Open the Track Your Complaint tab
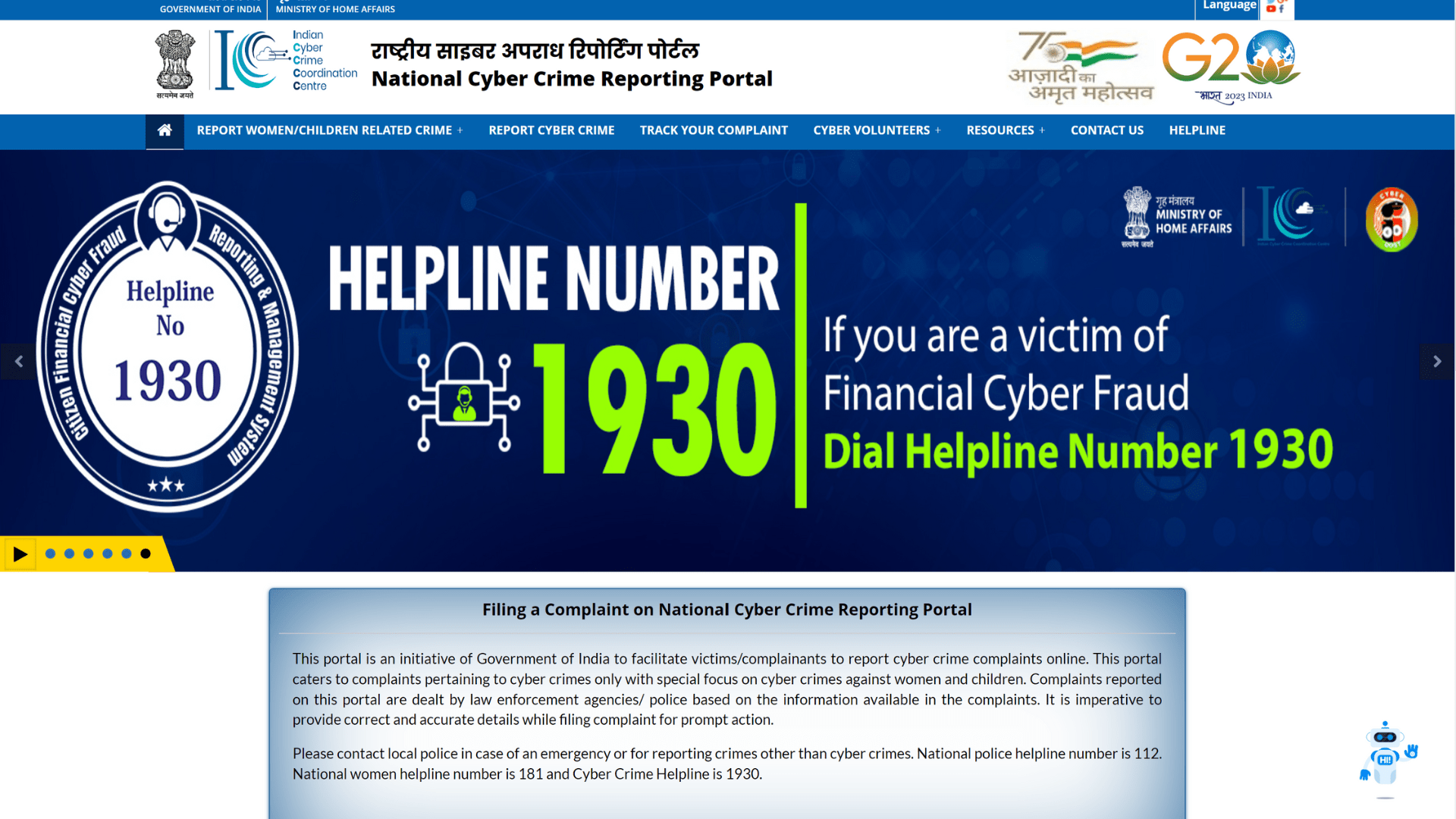 [x=714, y=130]
